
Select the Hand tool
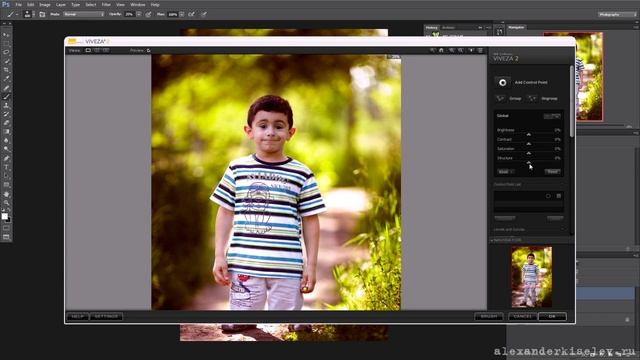coord(6,194)
